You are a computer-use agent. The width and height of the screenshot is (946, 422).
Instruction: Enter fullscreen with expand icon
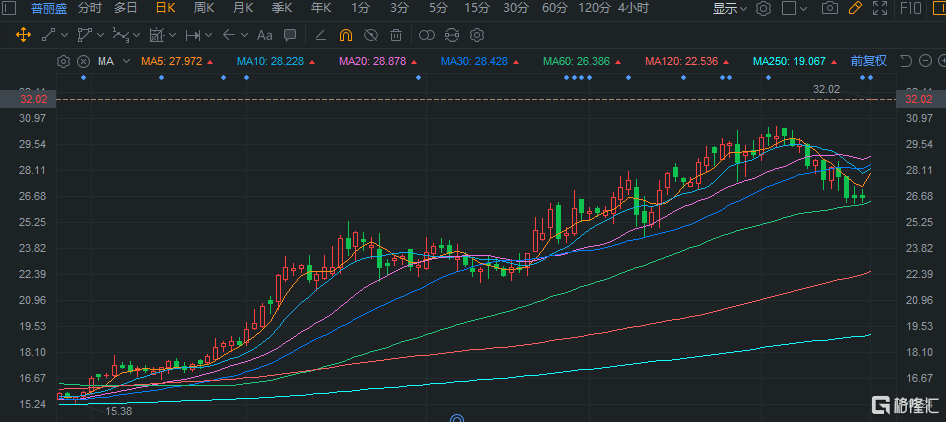click(x=880, y=8)
